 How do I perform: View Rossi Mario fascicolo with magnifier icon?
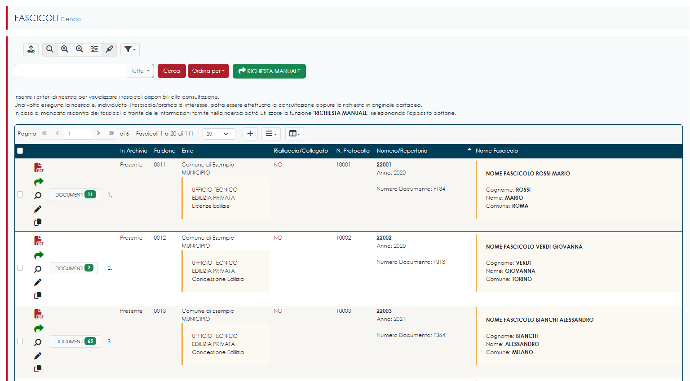[38, 195]
